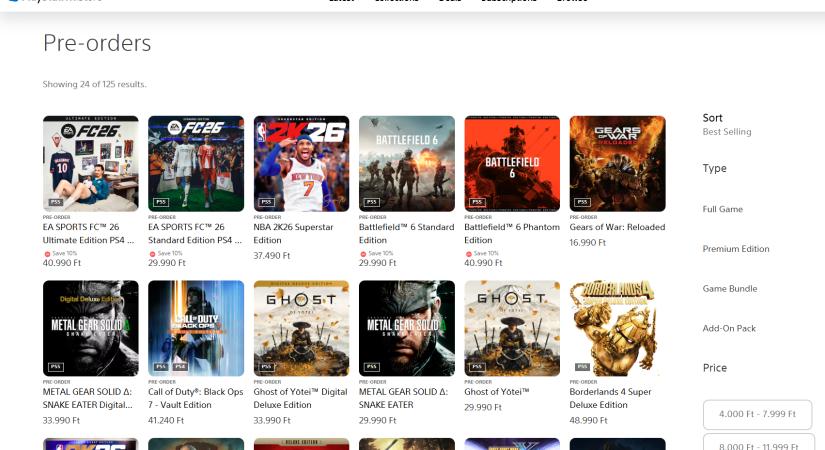Click the Save 10% badge under Battlefield 6 Phantom Edition

coord(482,253)
